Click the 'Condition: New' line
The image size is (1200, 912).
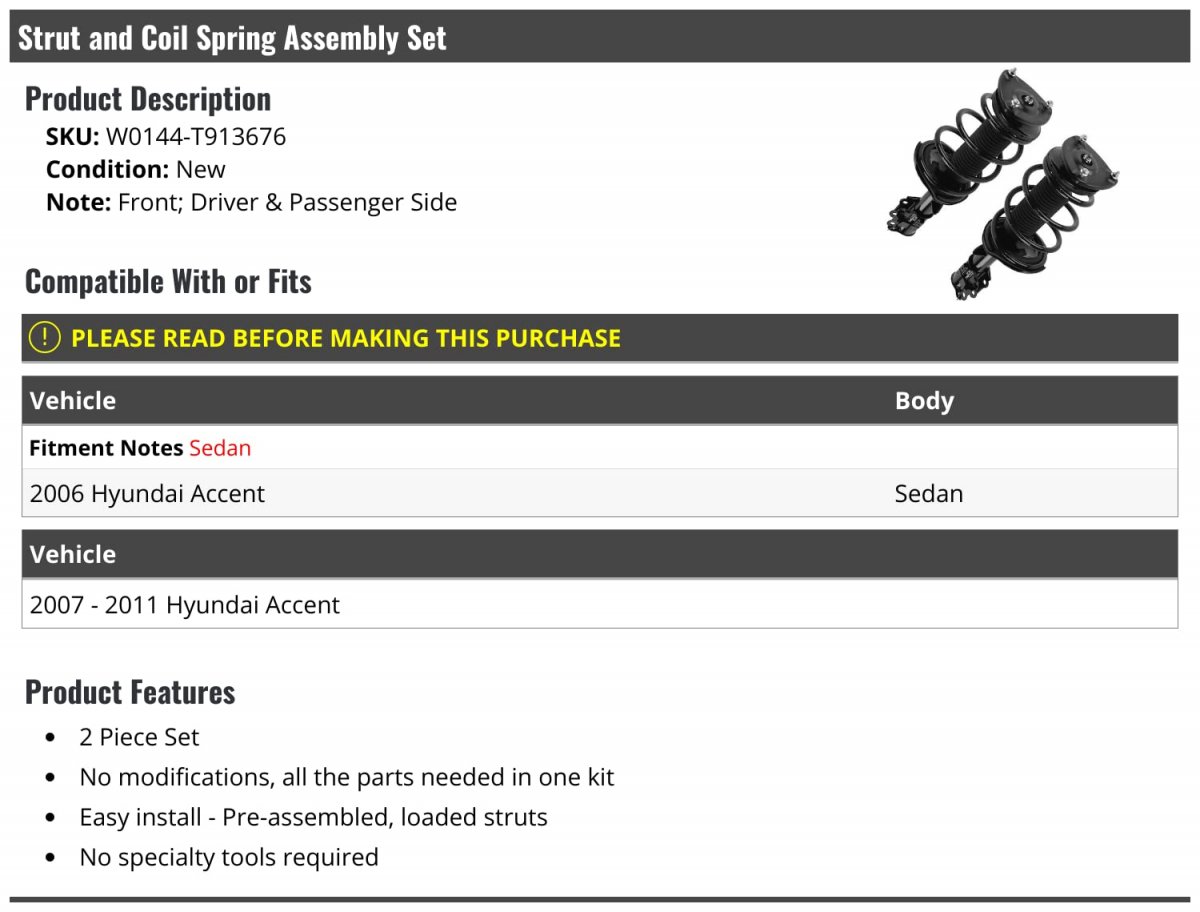pos(136,169)
